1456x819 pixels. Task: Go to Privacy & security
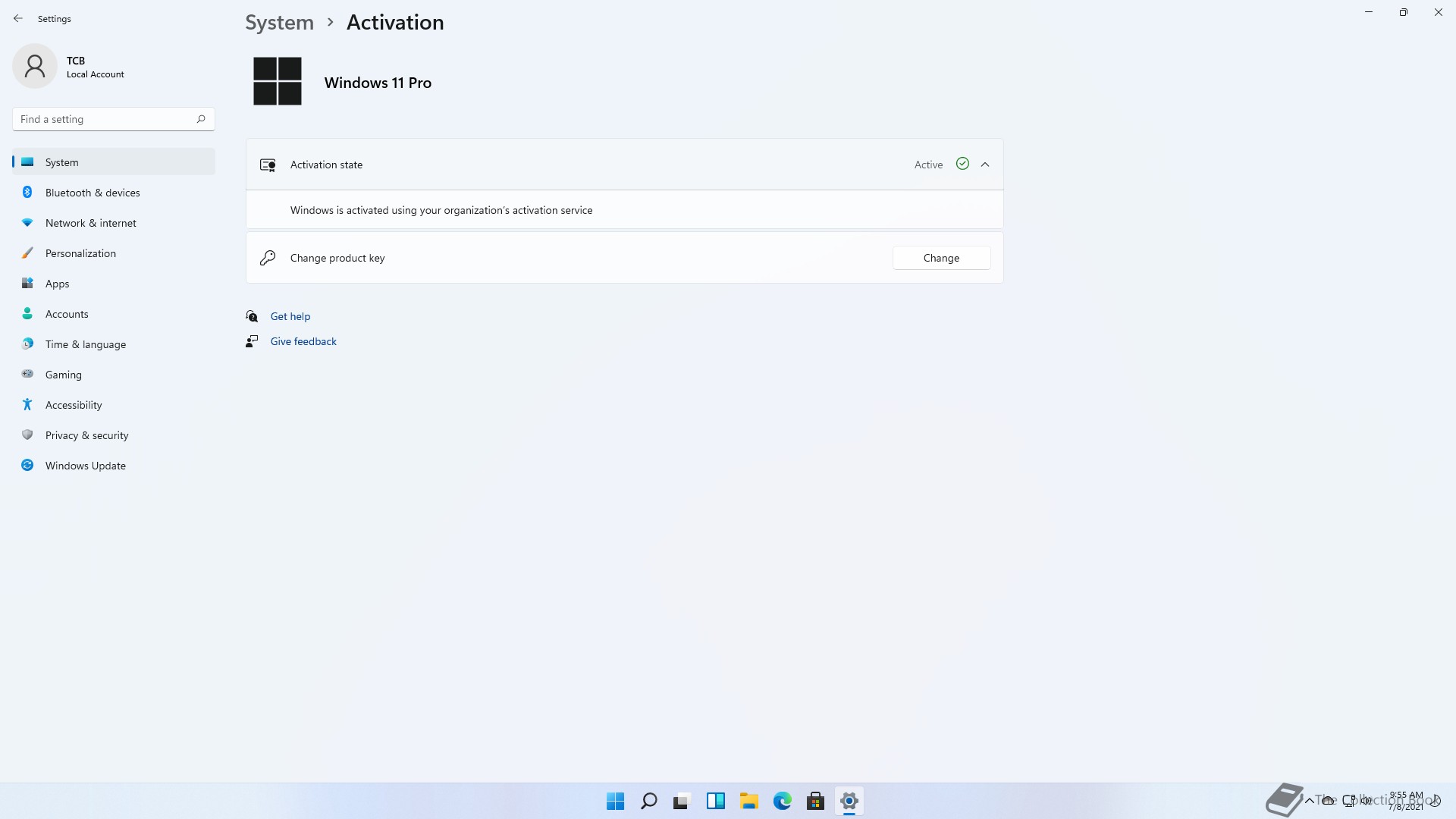(x=114, y=435)
